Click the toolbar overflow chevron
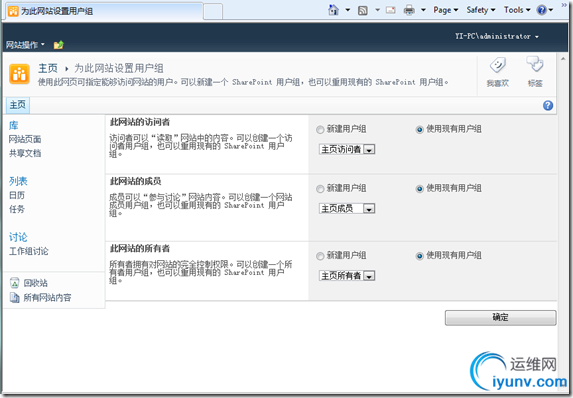 tap(564, 5)
